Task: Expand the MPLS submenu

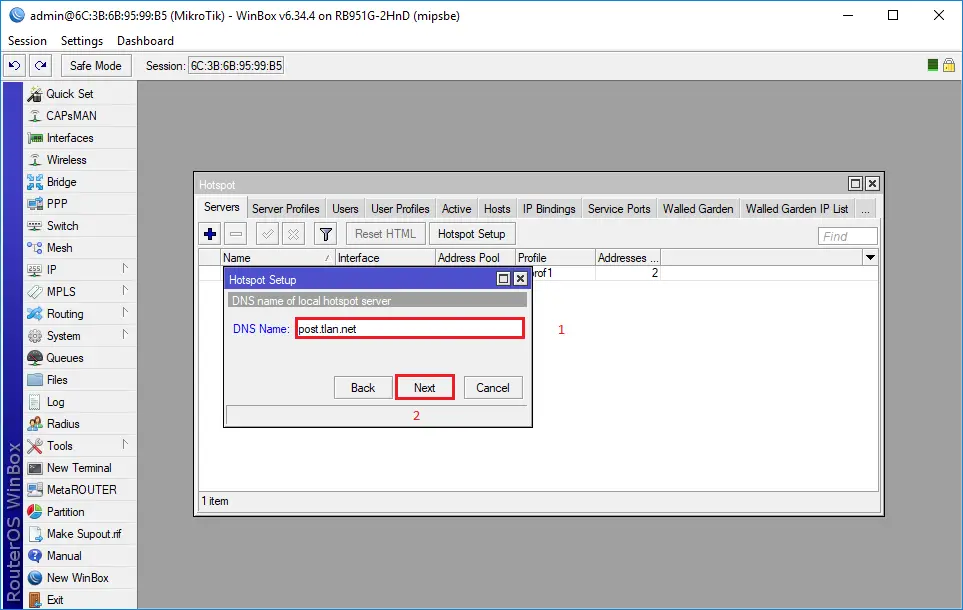Action: 125,291
